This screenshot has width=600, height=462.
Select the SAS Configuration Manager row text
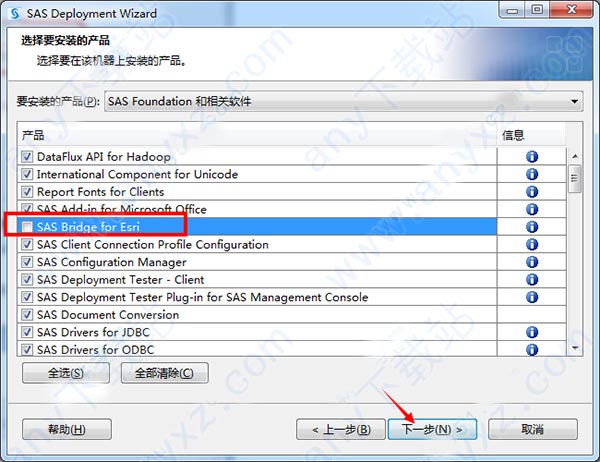click(x=112, y=262)
